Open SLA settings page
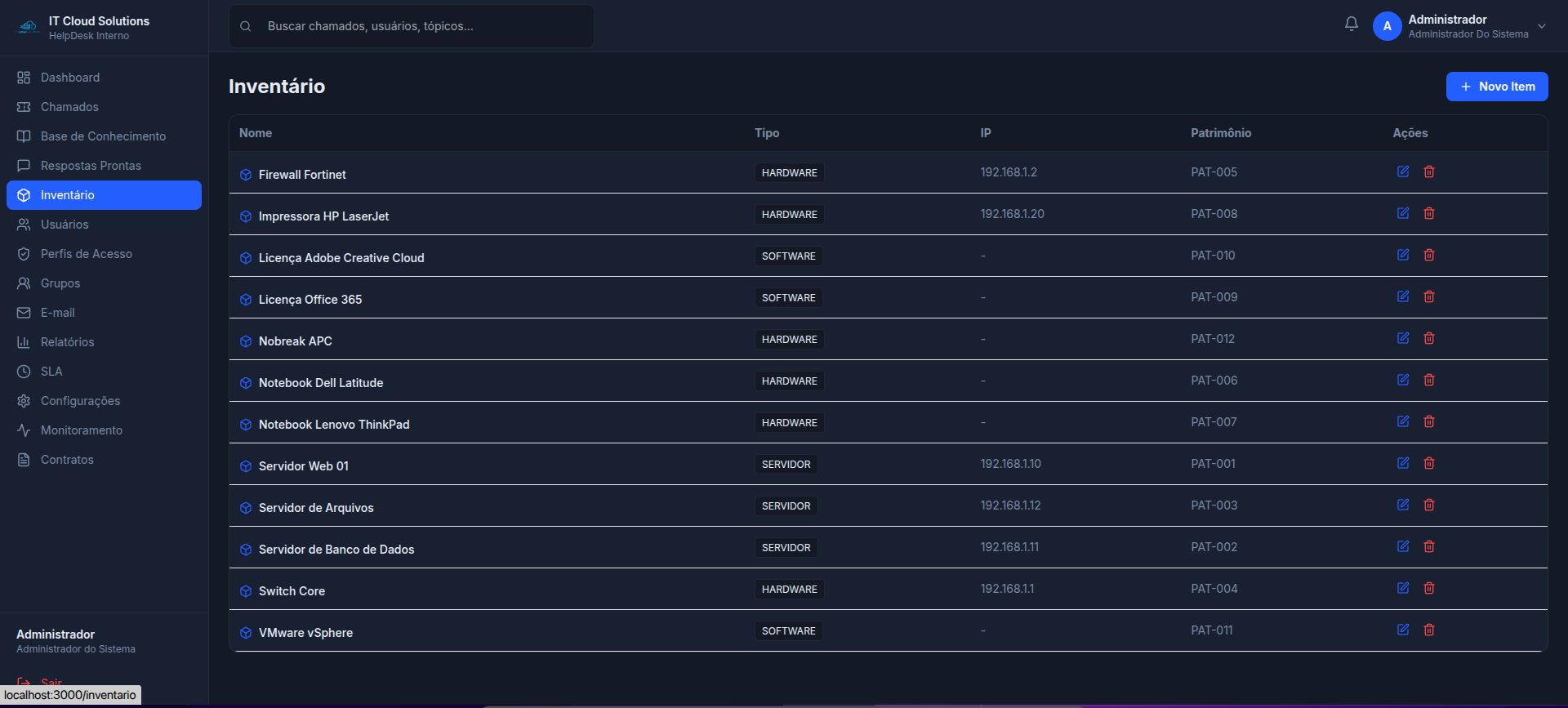 (x=104, y=372)
